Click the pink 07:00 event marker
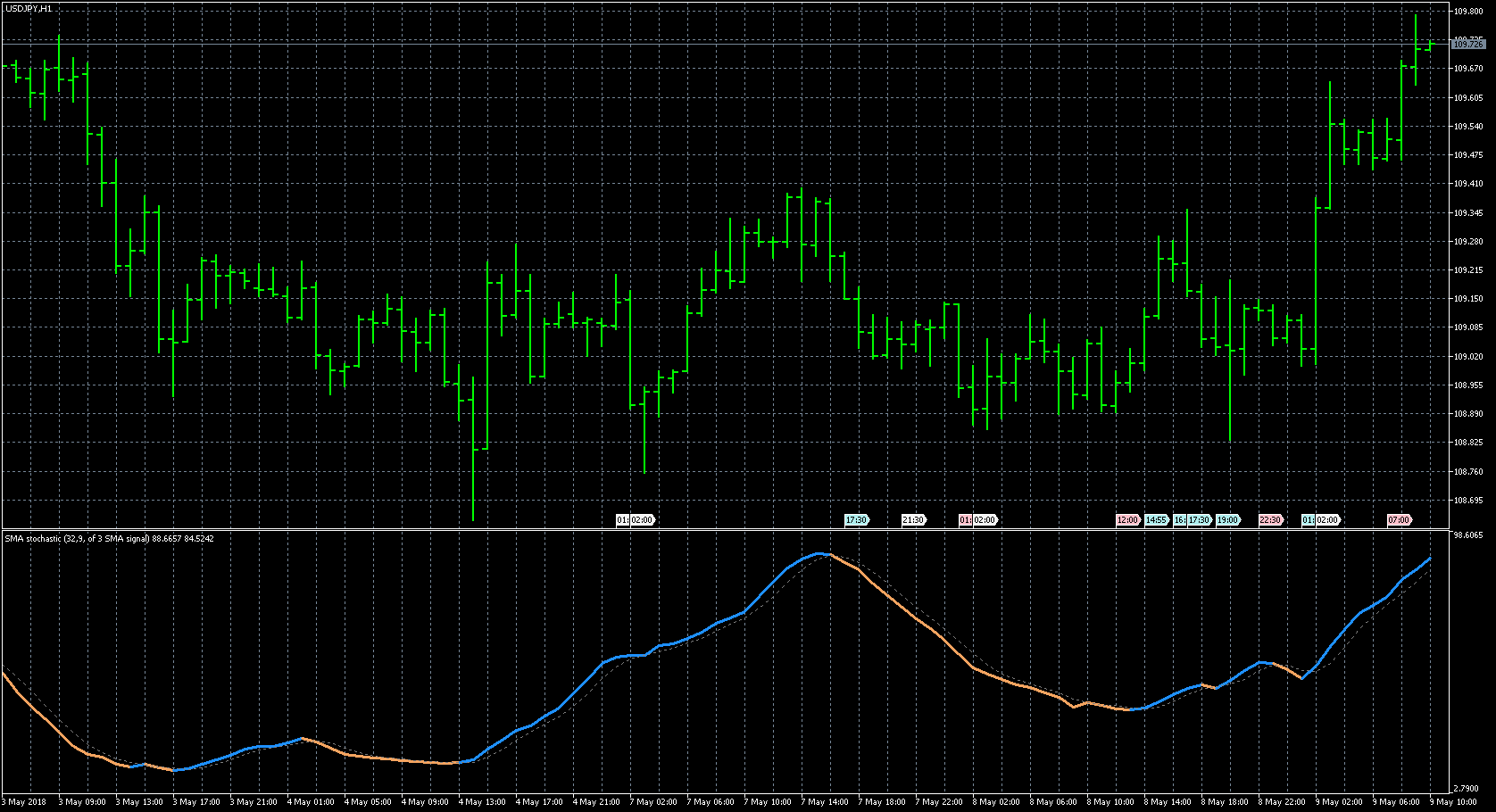This screenshot has height=812, width=1496. point(1399,520)
